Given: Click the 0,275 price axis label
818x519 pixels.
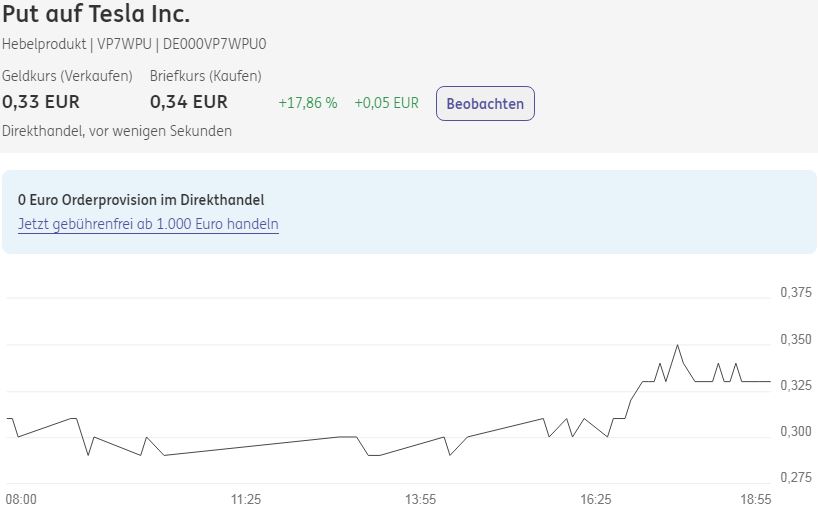Looking at the screenshot, I should point(796,477).
